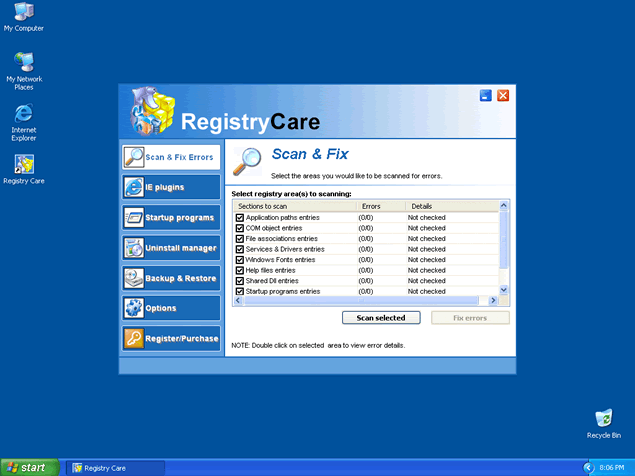The width and height of the screenshot is (635, 476).
Task: Open the Options gear icon
Action: pyautogui.click(x=134, y=308)
